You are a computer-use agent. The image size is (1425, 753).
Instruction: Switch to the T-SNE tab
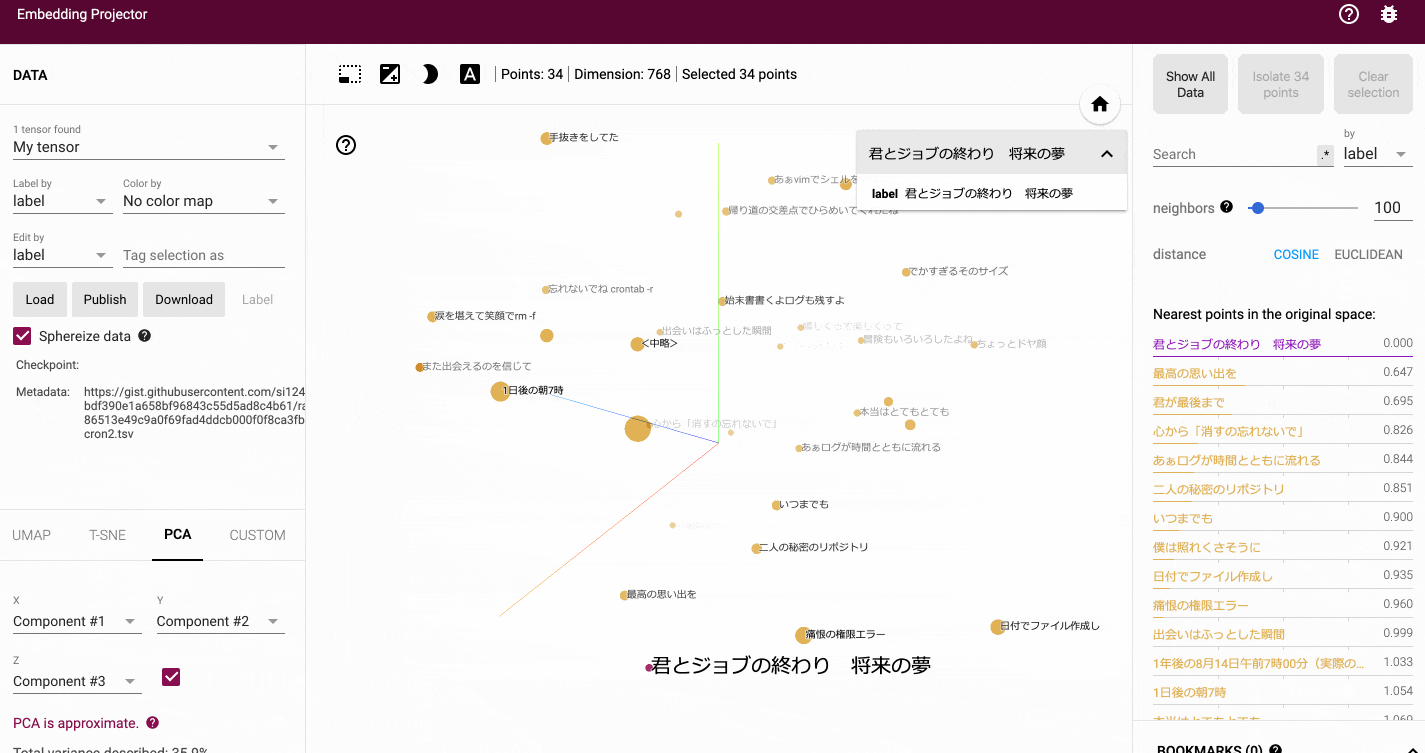(107, 535)
